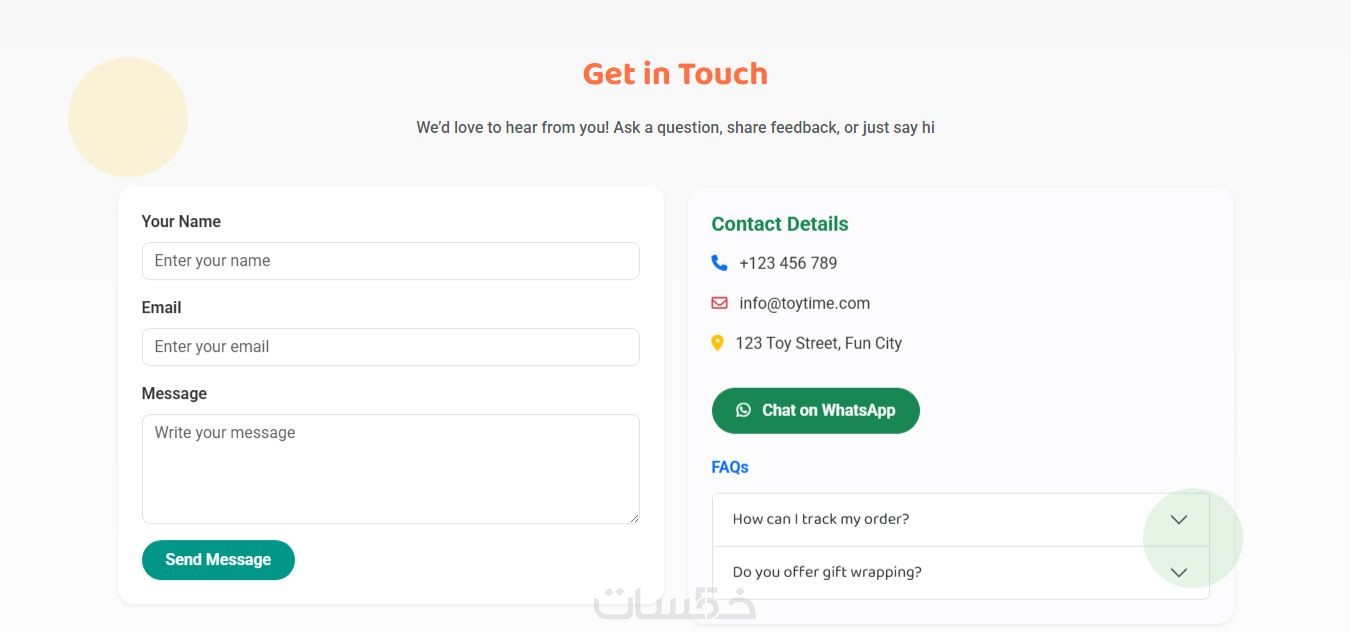Click the WhatsApp logo icon
The image size is (1351, 633).
[743, 410]
